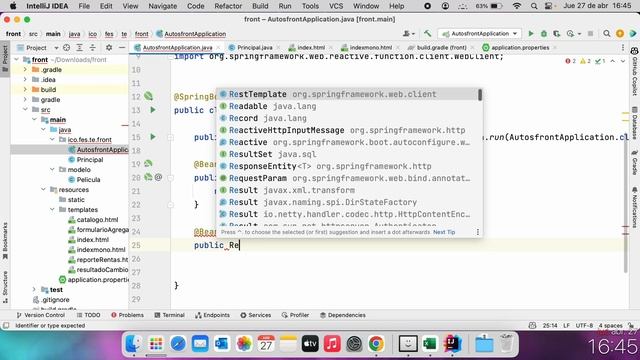Viewport: 640px width, 360px height.
Task: Click the 25:14 cursor position indicator
Action: pos(550,325)
